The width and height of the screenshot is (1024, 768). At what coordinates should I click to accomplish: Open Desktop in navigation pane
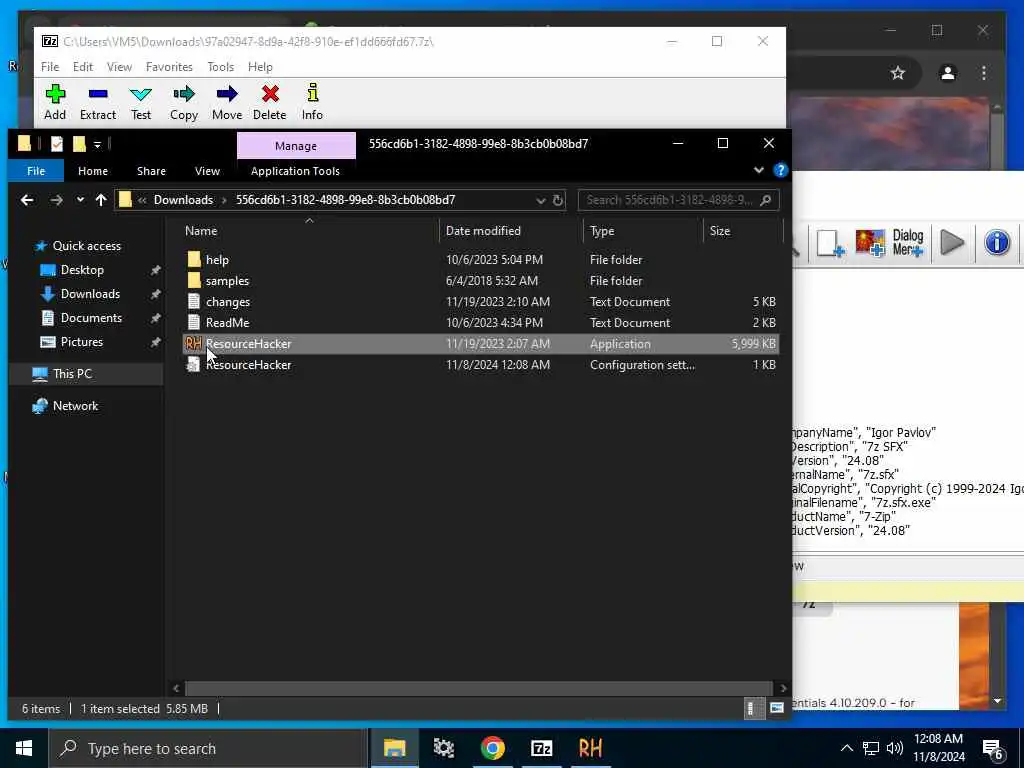pos(82,270)
